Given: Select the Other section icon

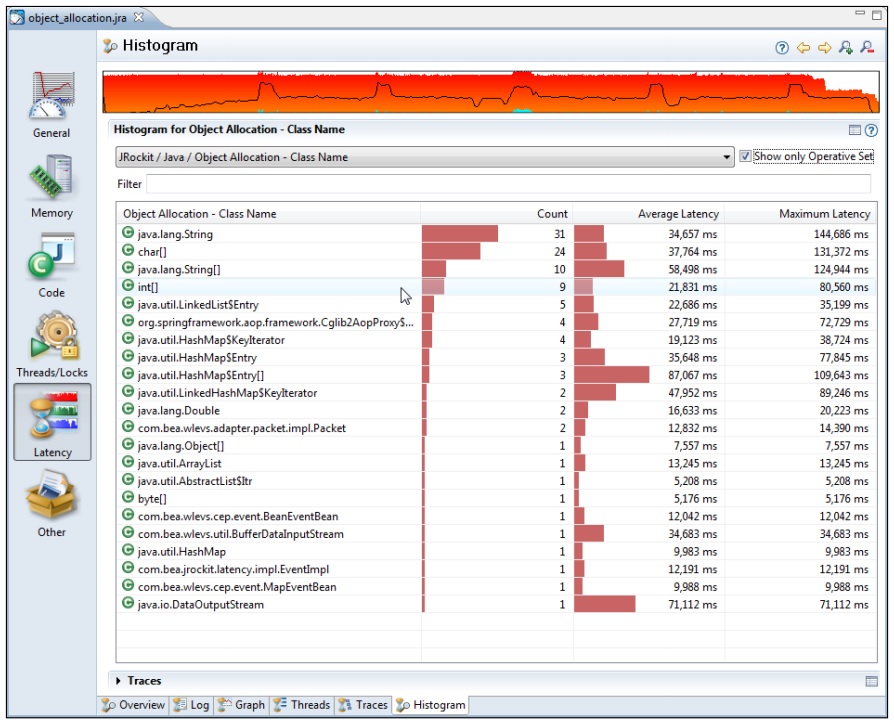Looking at the screenshot, I should tap(51, 497).
